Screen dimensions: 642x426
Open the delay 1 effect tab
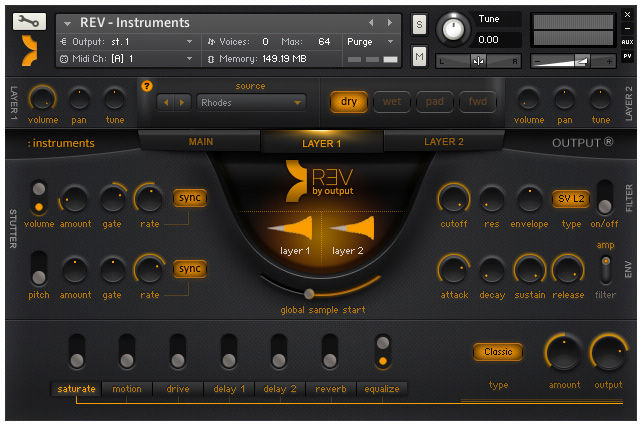tap(229, 389)
